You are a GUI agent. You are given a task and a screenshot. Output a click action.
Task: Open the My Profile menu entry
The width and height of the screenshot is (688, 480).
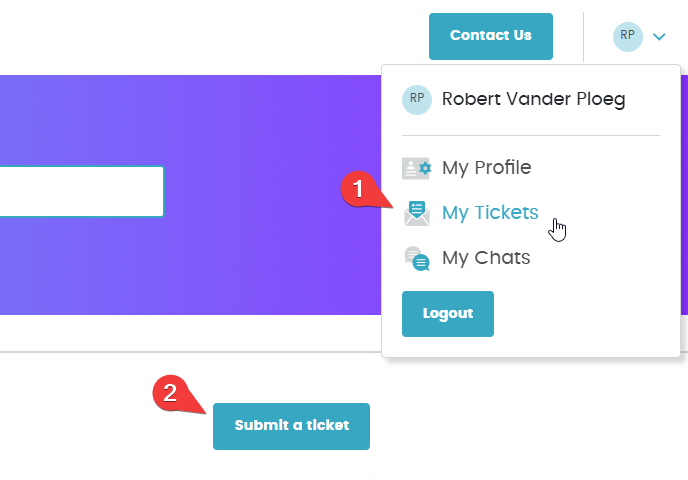pos(487,168)
